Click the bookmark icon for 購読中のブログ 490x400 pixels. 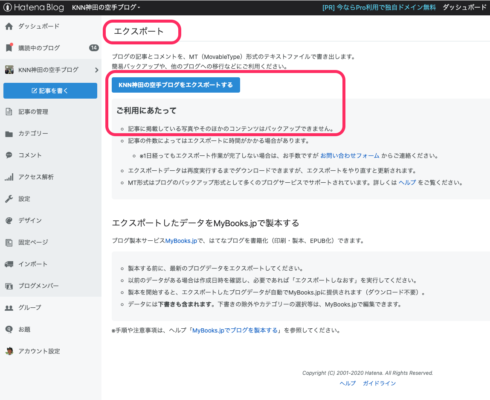9,48
